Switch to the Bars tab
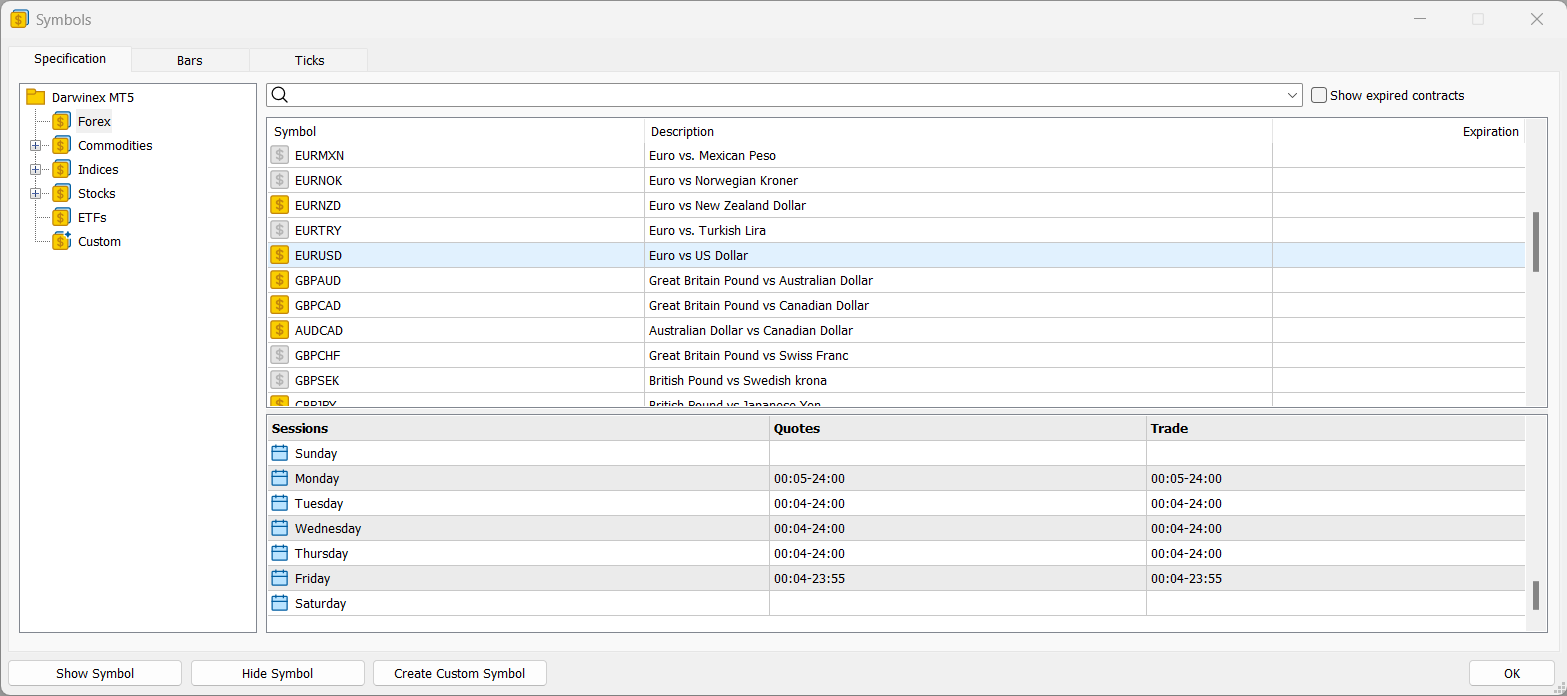Screen dimensions: 1567x696 pyautogui.click(x=189, y=59)
